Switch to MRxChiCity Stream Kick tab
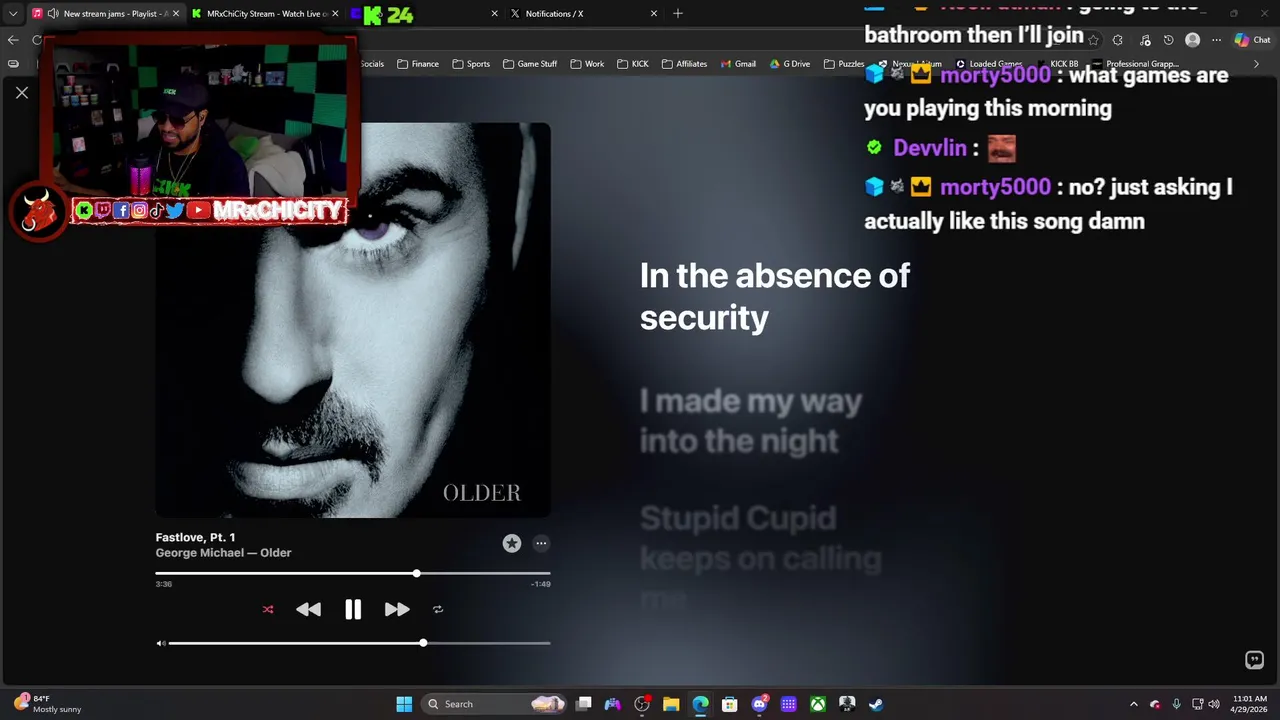 coord(265,14)
